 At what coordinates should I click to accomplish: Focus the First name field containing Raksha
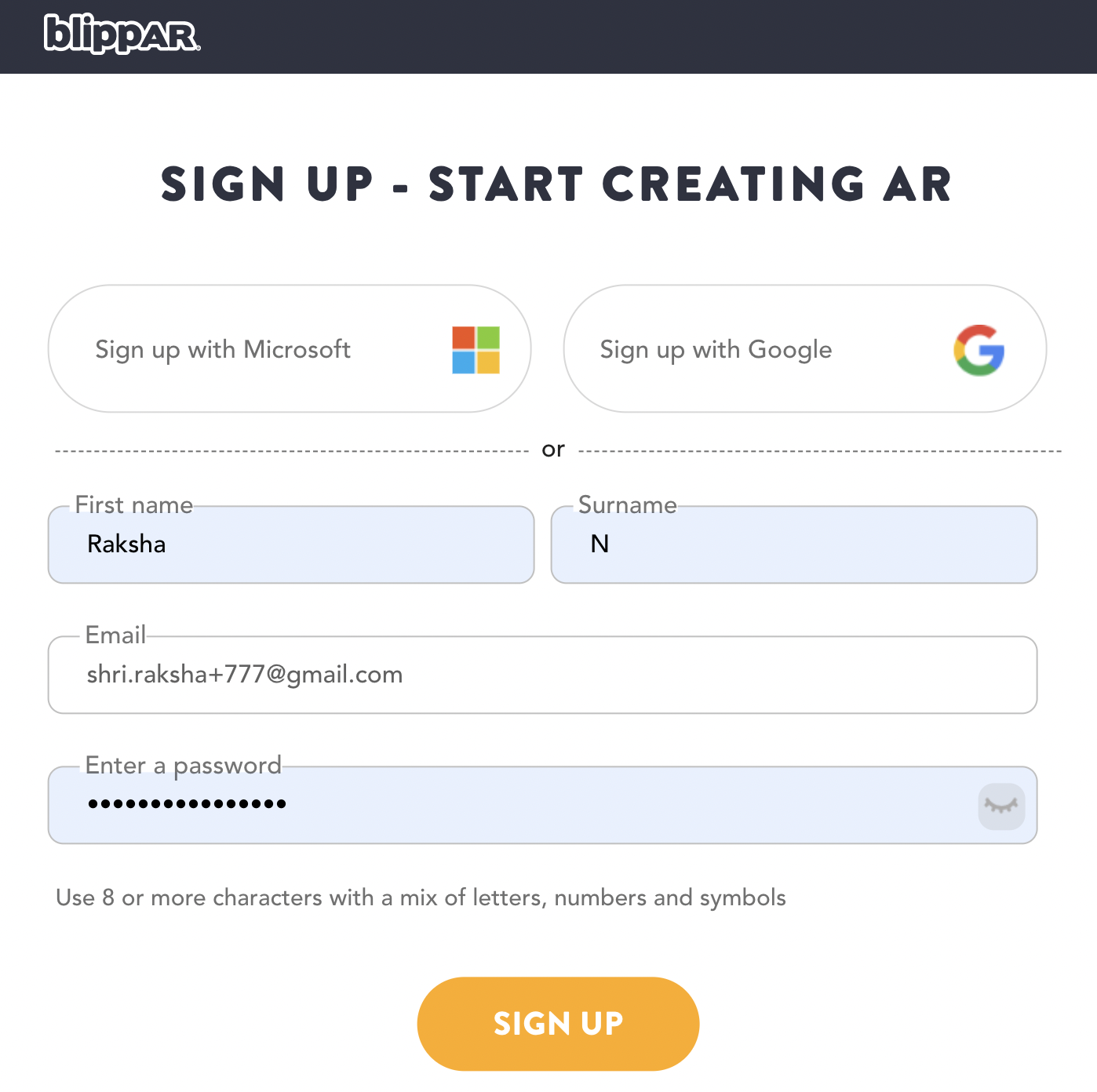click(x=291, y=544)
